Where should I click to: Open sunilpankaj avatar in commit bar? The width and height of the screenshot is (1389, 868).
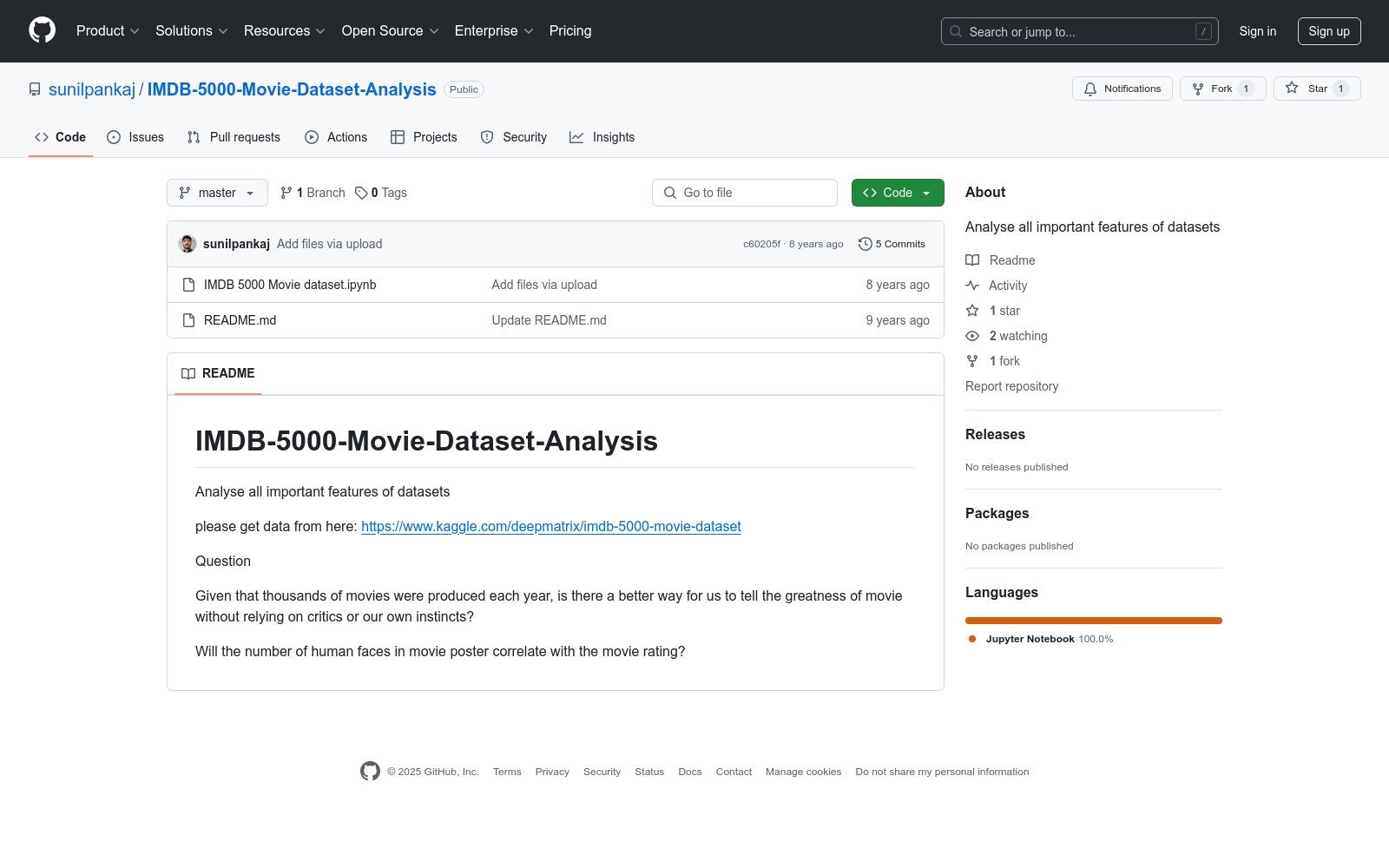pos(188,244)
